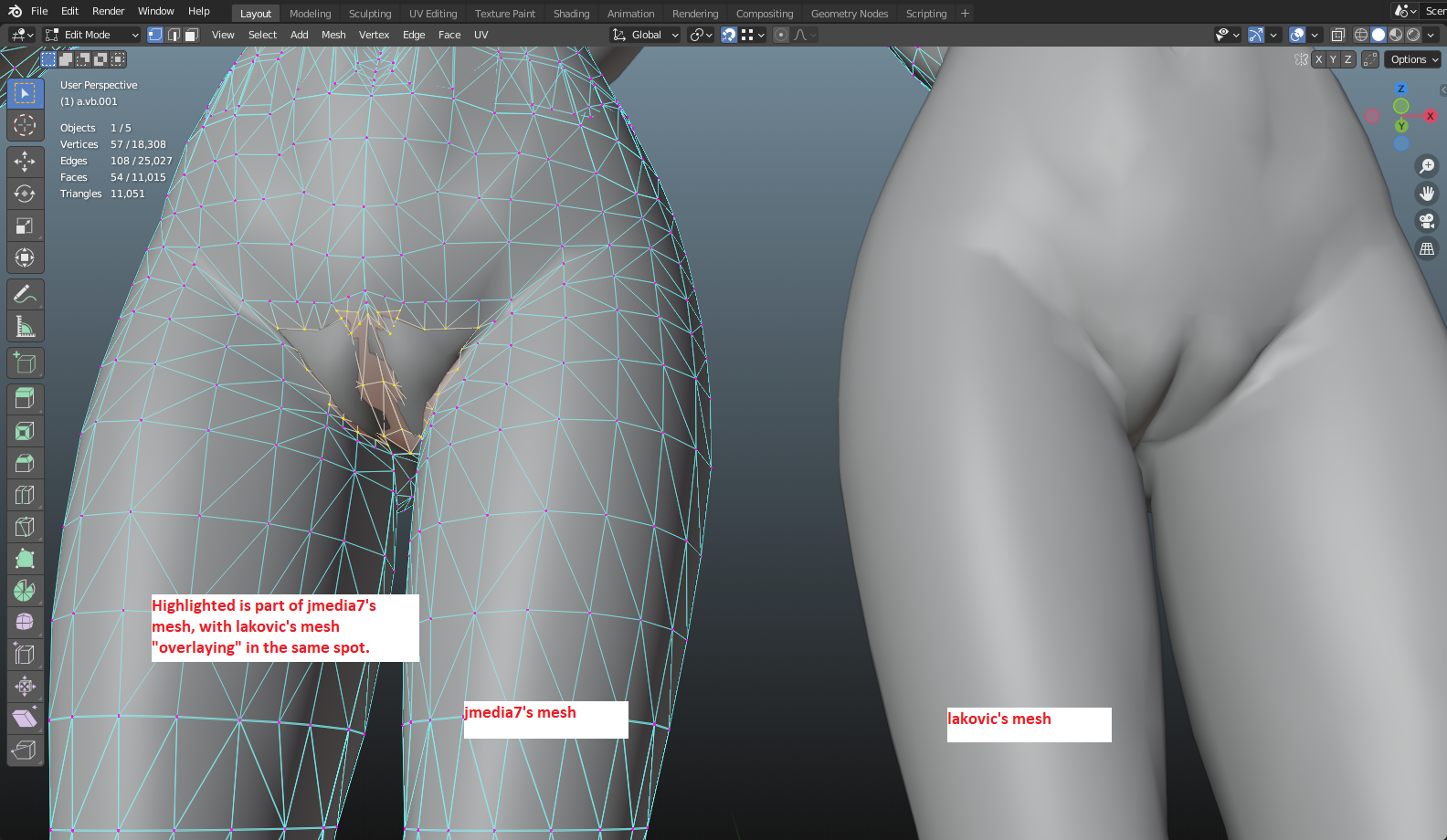The image size is (1447, 840).
Task: Toggle snapping magnet button
Action: click(729, 35)
